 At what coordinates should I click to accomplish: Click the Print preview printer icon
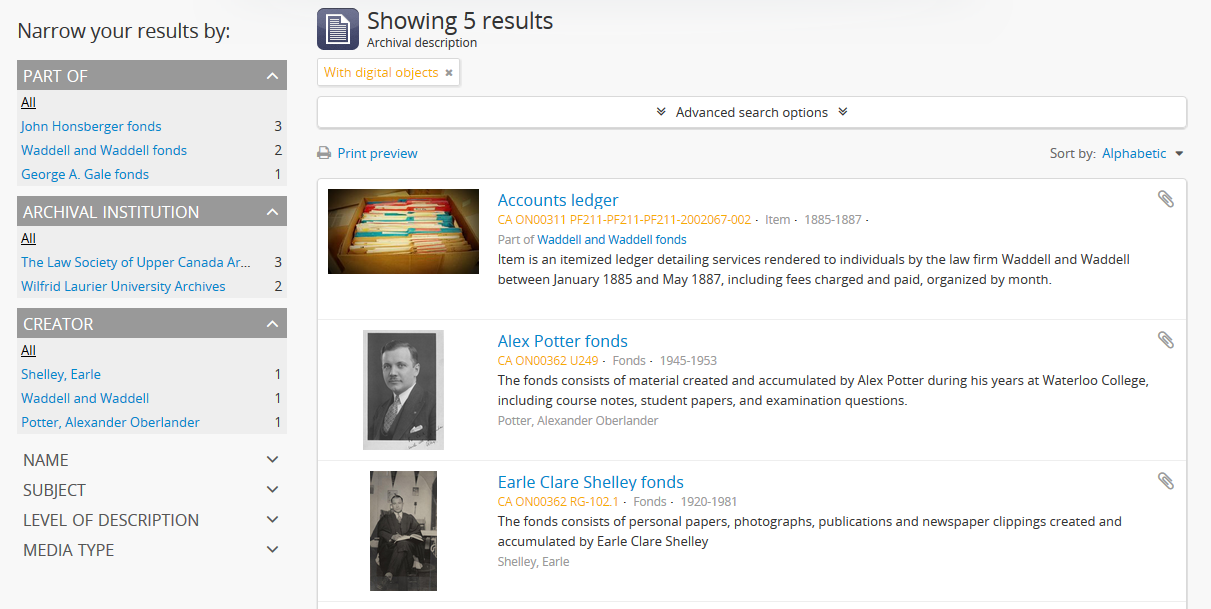click(x=324, y=154)
